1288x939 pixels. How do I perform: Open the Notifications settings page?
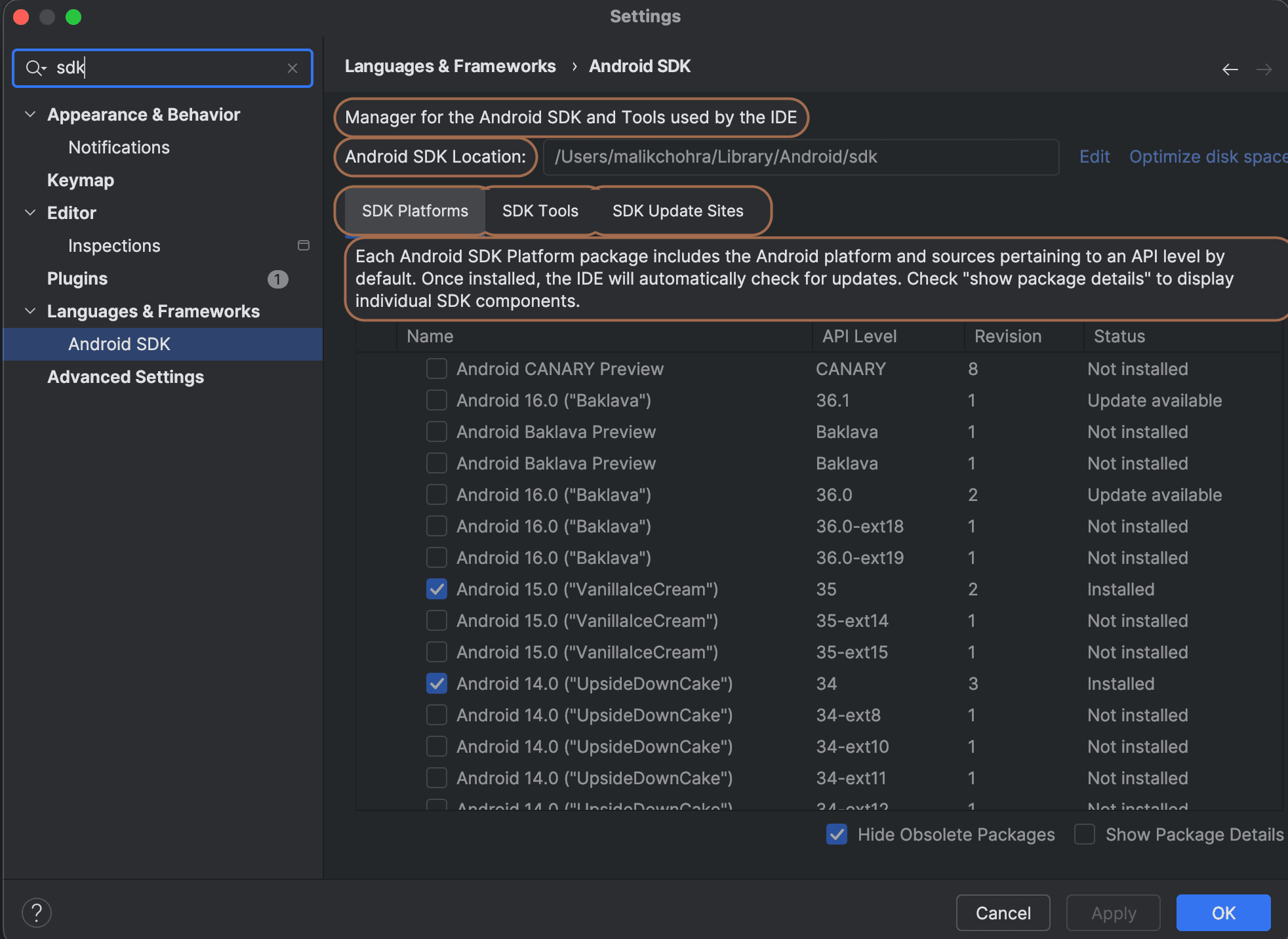coord(119,148)
